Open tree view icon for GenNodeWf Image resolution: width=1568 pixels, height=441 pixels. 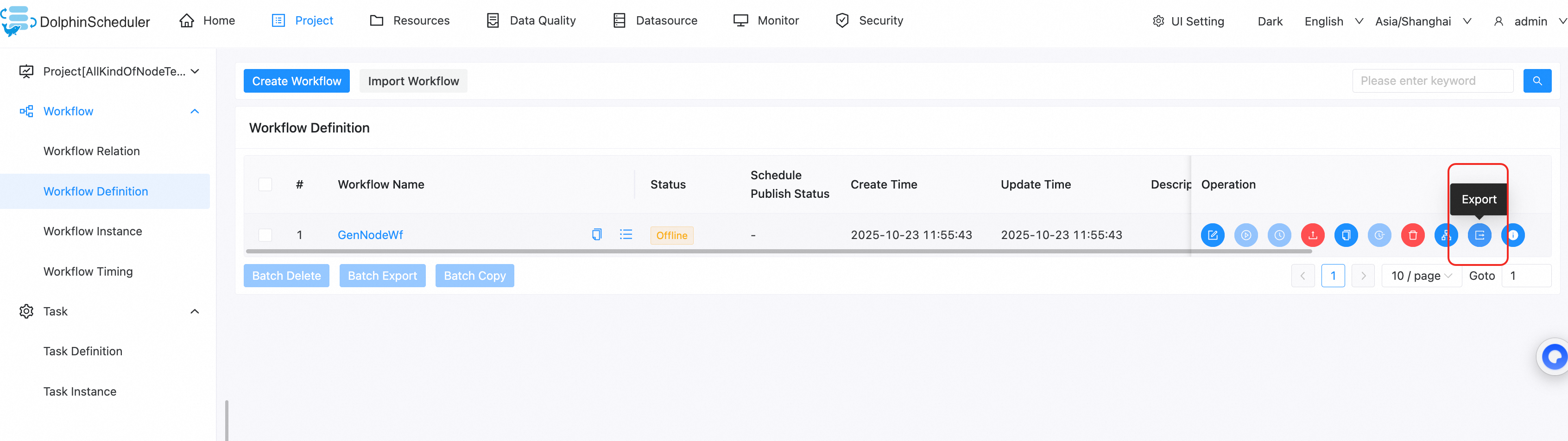1446,235
